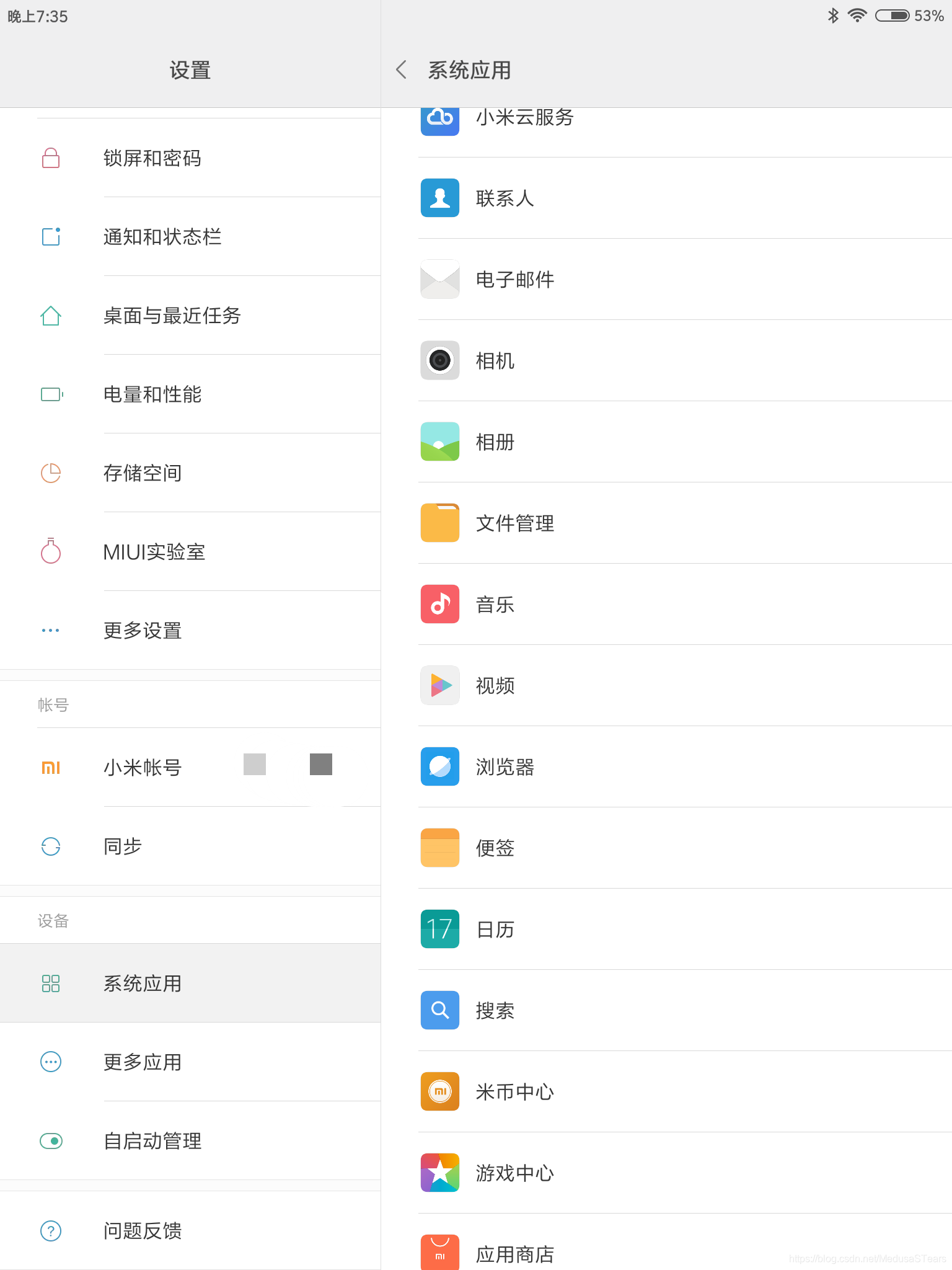Open the 电子邮件 envelope icon
The width and height of the screenshot is (952, 1270).
pos(440,279)
